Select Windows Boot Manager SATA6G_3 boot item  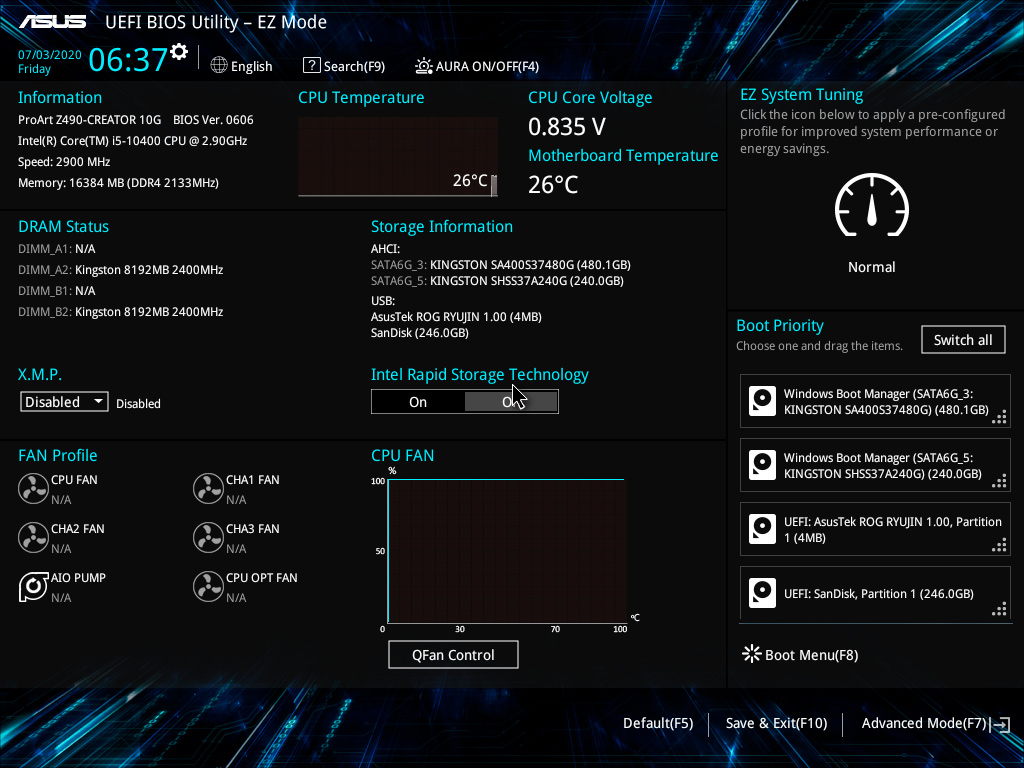pyautogui.click(x=875, y=401)
